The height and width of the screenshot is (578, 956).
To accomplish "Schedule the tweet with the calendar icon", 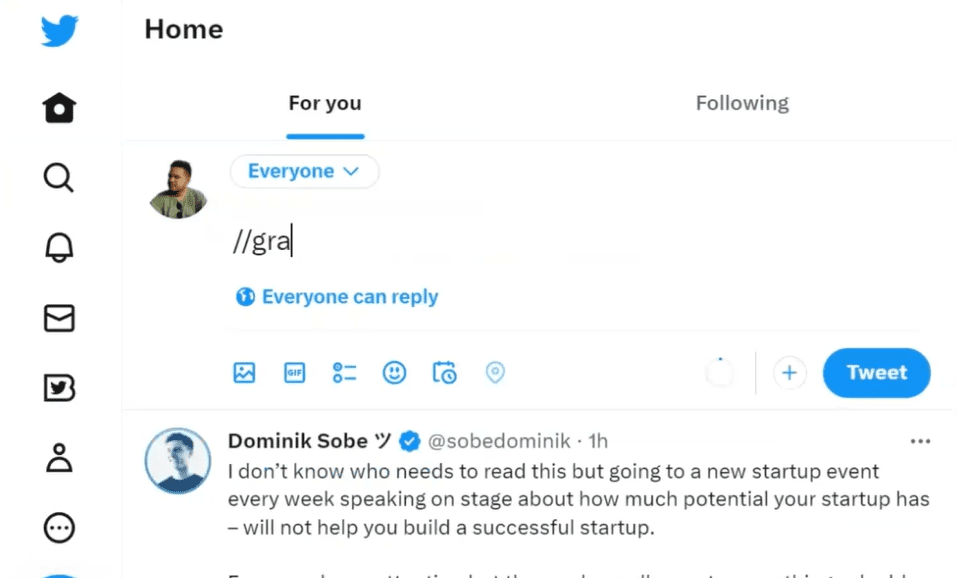I will coord(444,372).
